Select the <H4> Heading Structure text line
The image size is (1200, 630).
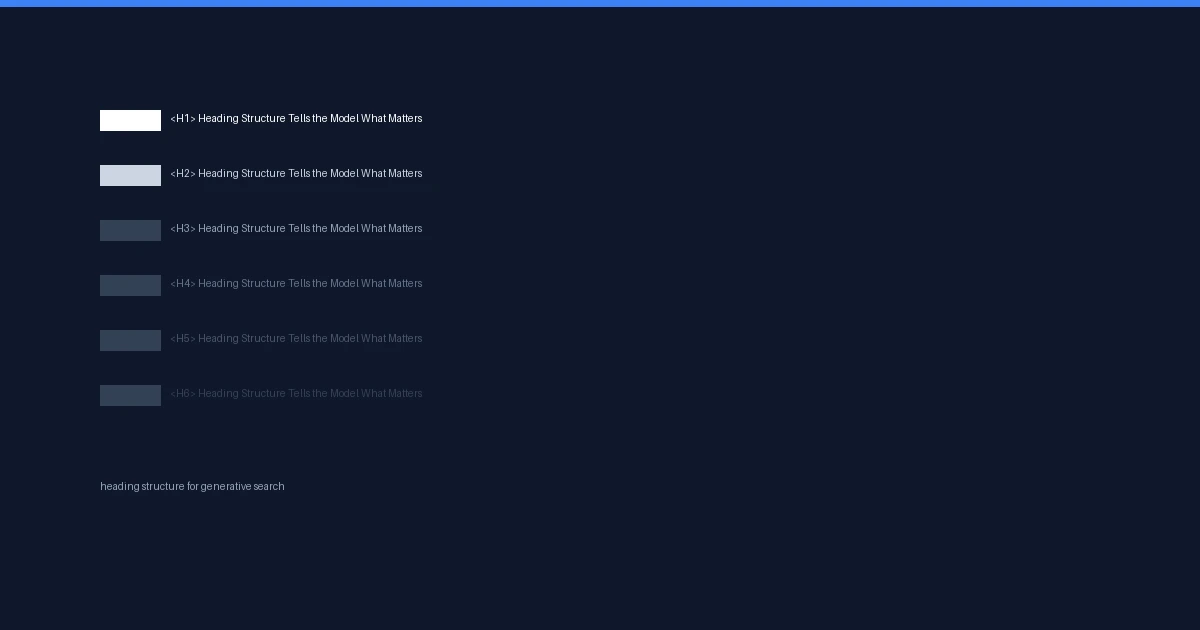pyautogui.click(x=296, y=284)
